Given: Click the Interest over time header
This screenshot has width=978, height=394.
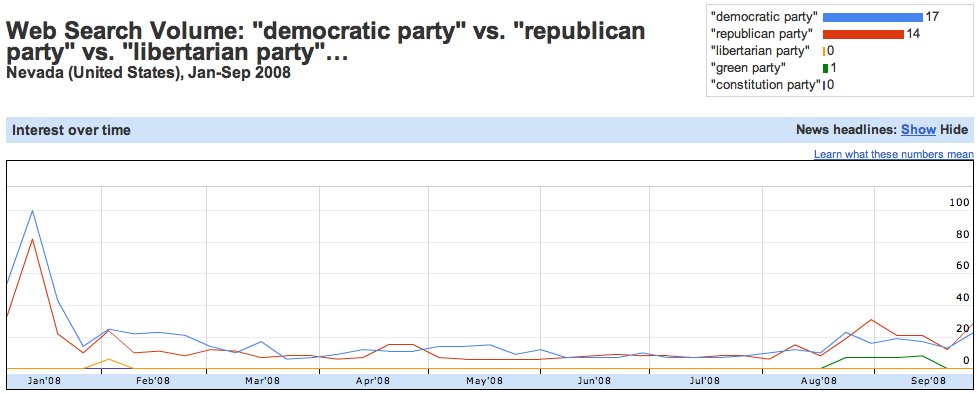Looking at the screenshot, I should point(71,130).
